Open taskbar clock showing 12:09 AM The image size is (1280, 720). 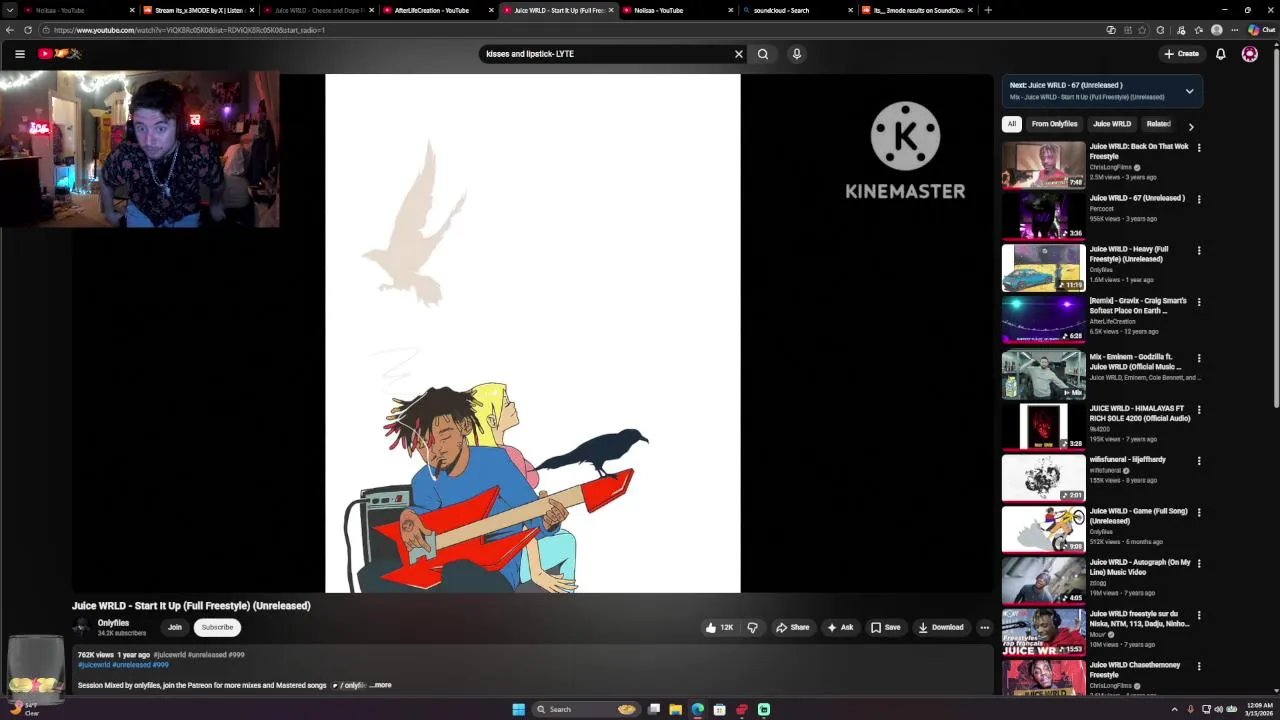1258,710
